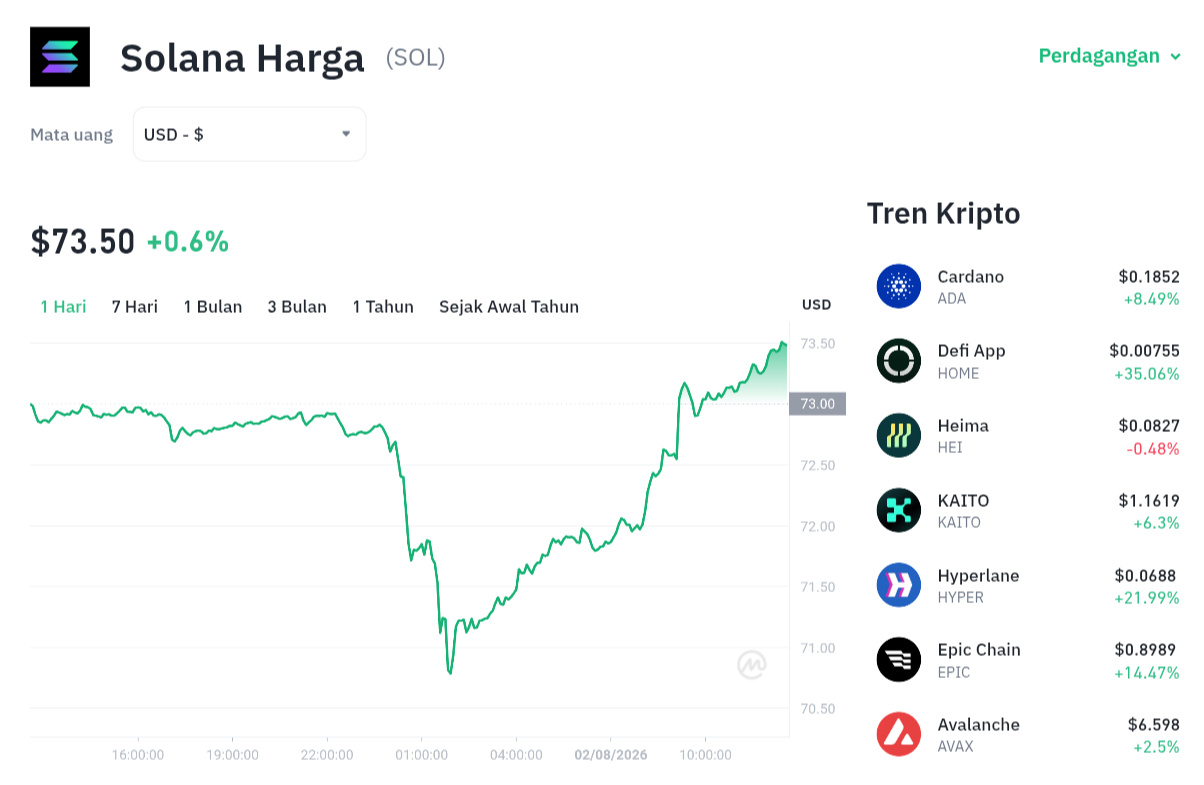
Task: Click the Solana logo icon
Action: [60, 57]
